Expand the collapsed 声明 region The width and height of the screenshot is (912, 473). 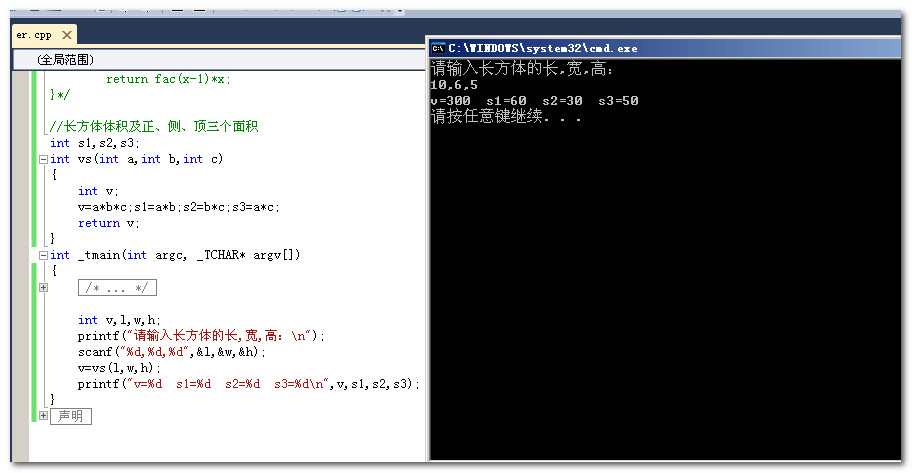pyautogui.click(x=43, y=415)
